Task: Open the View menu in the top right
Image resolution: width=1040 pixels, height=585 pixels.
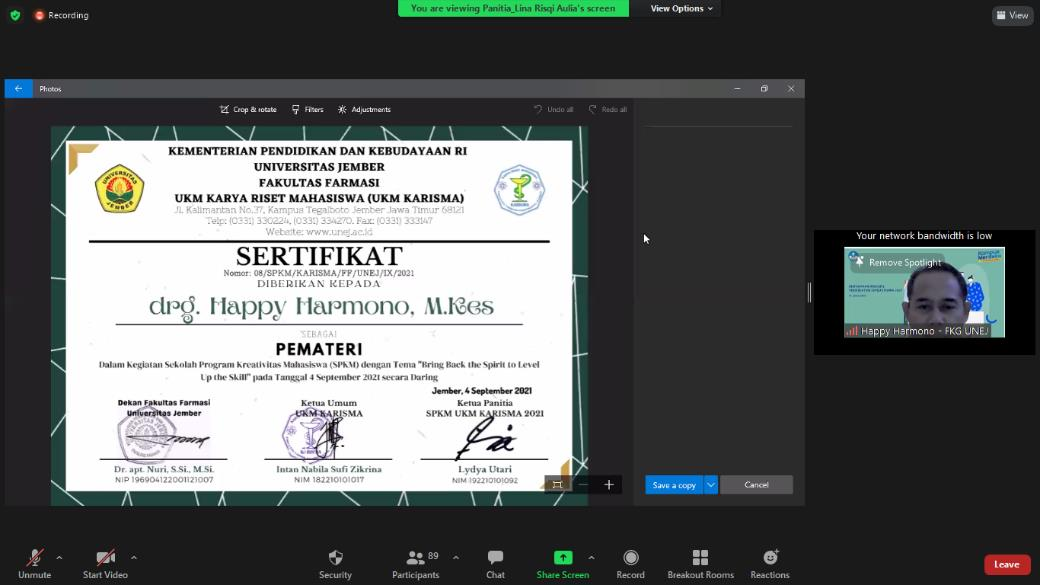Action: [x=1013, y=15]
